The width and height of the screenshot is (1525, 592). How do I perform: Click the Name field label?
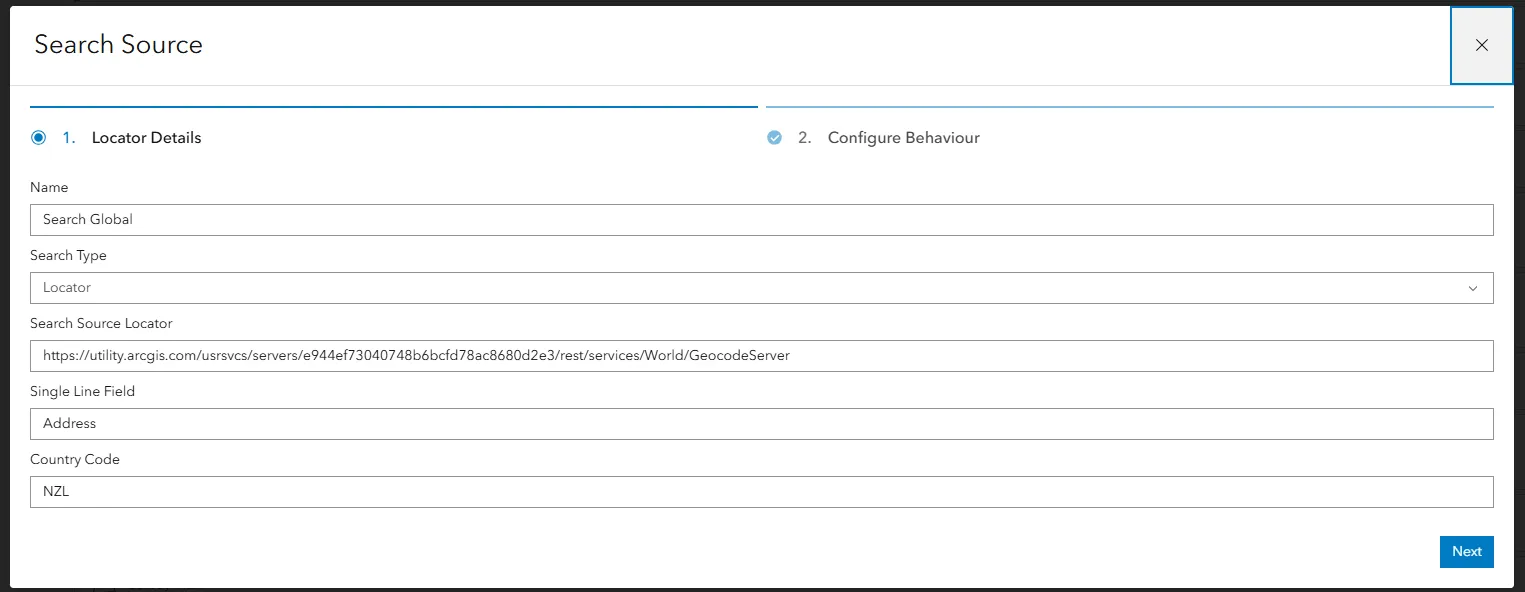[49, 188]
